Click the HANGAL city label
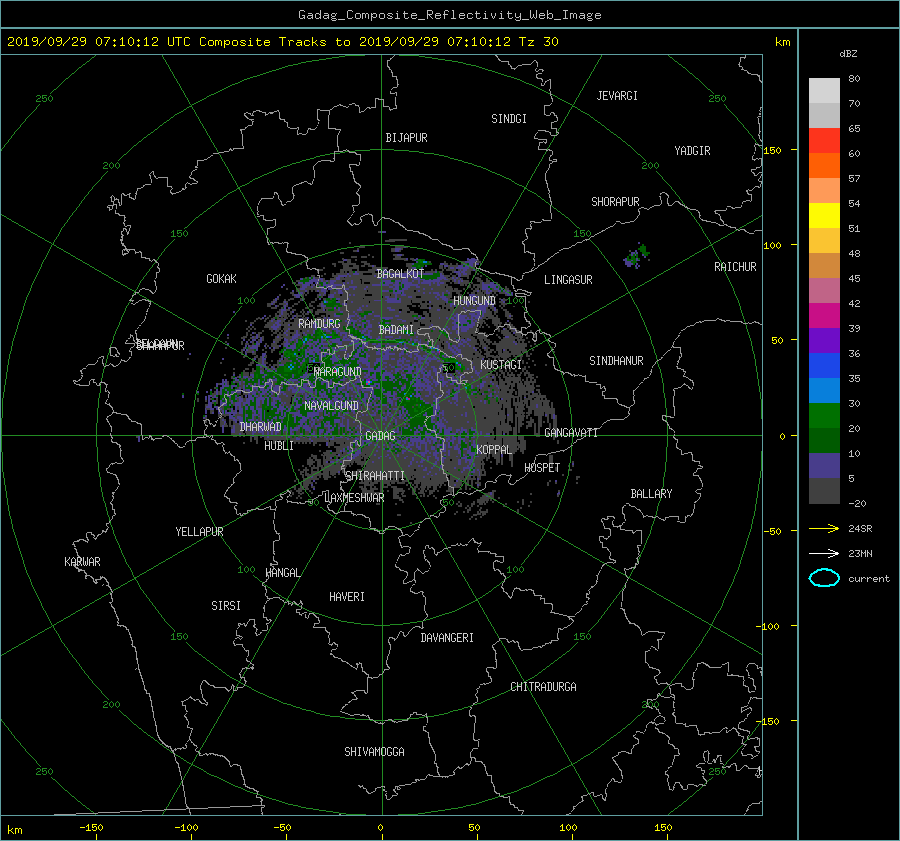900x841 pixels. point(282,573)
